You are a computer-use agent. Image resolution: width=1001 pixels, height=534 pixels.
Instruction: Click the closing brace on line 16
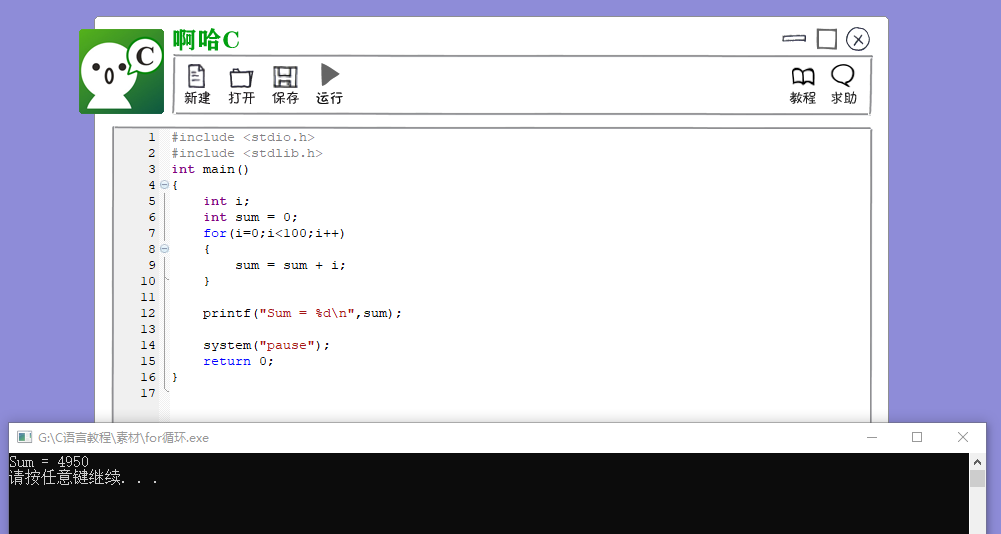[175, 377]
